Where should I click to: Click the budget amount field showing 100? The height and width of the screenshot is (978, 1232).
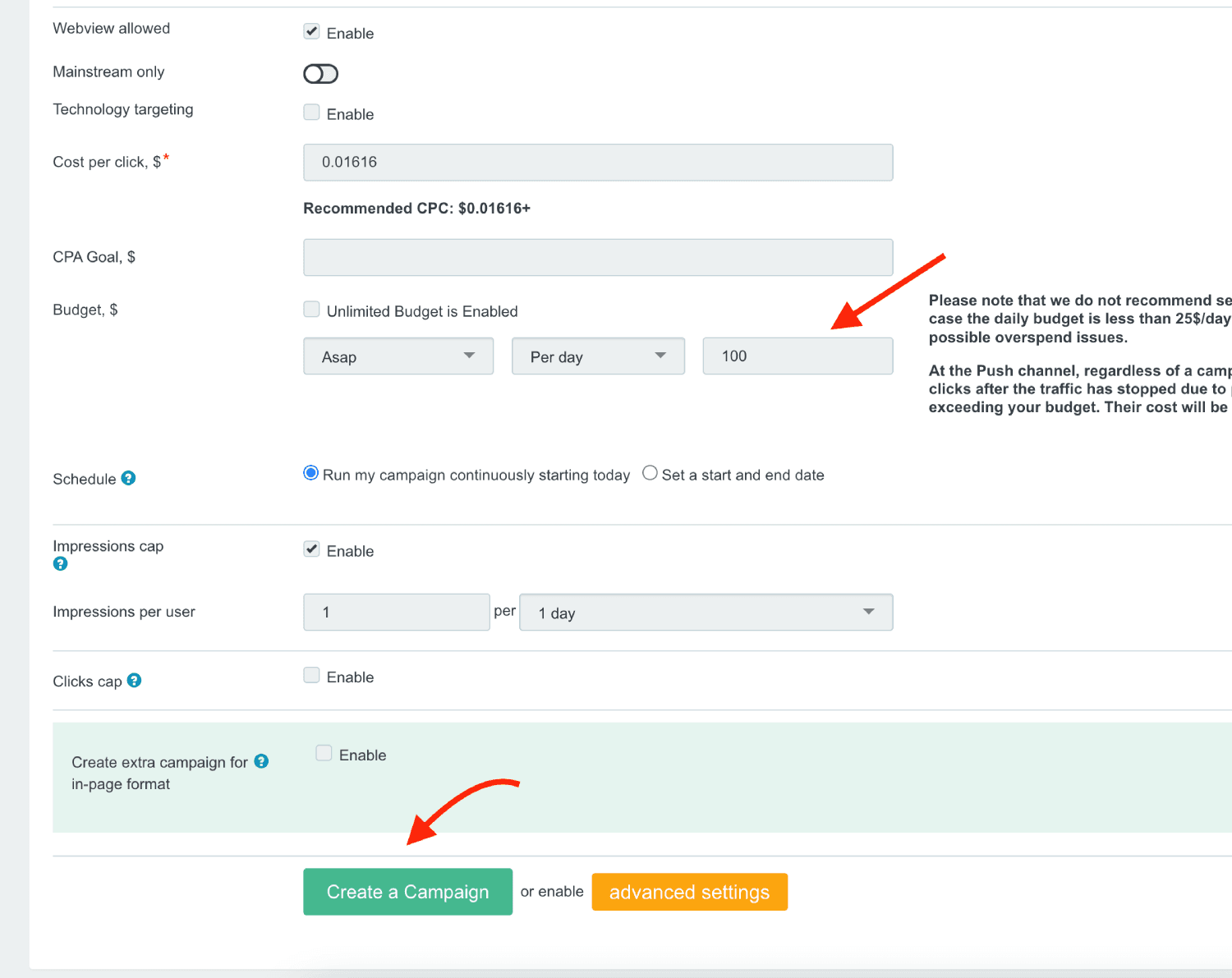pos(798,356)
